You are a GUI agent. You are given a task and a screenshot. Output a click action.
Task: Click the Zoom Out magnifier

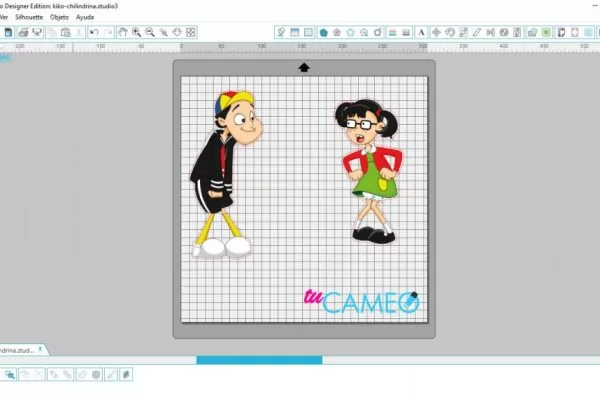click(150, 33)
